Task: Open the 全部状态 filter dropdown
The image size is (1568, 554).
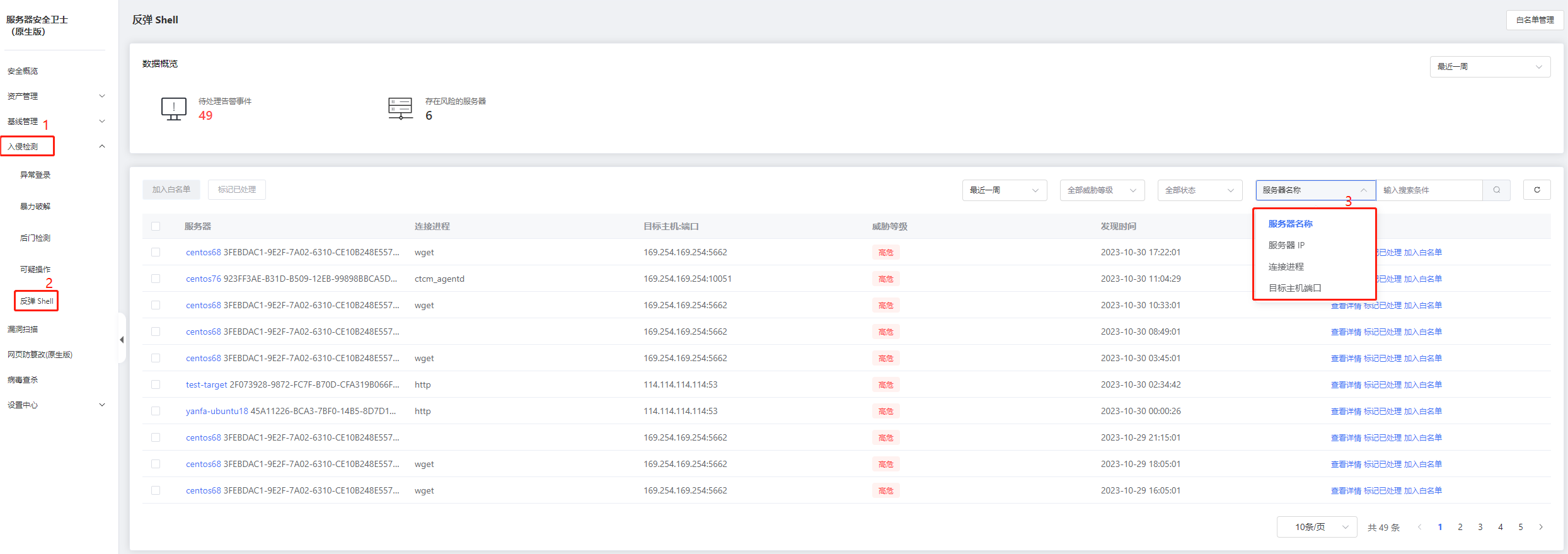Action: coord(1200,190)
